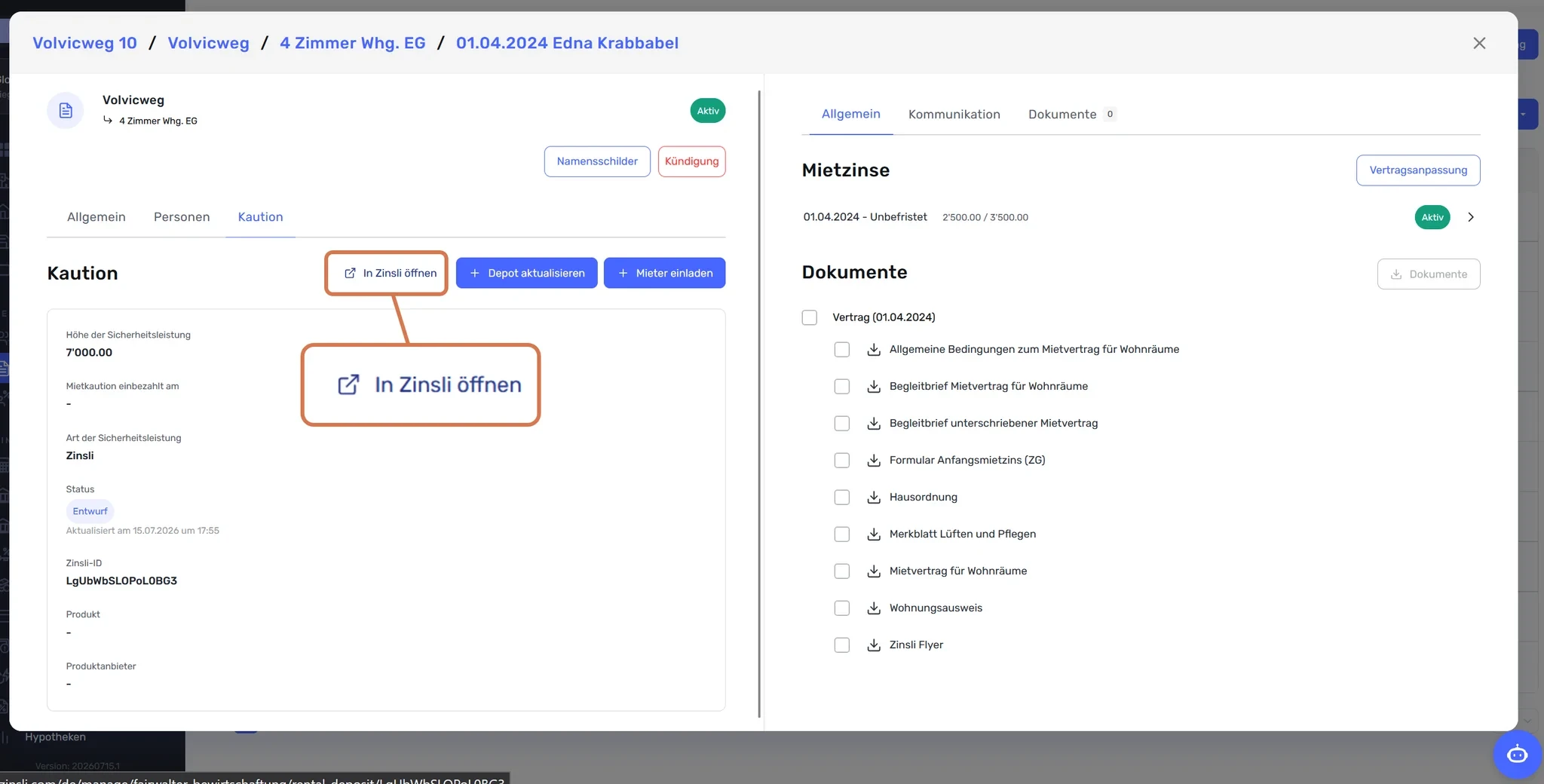
Task: Open the 4 Zimmer Whg. EG breadcrumb
Action: 353,43
